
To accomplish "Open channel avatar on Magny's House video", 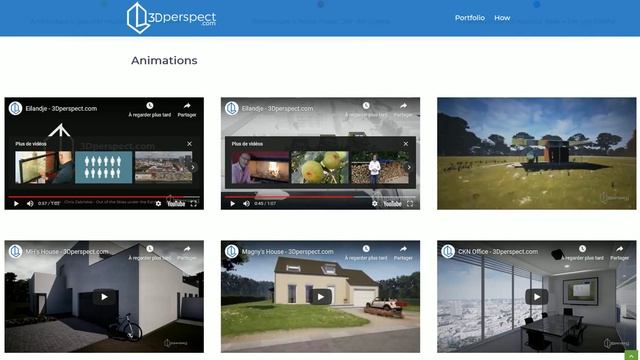I will click(232, 251).
